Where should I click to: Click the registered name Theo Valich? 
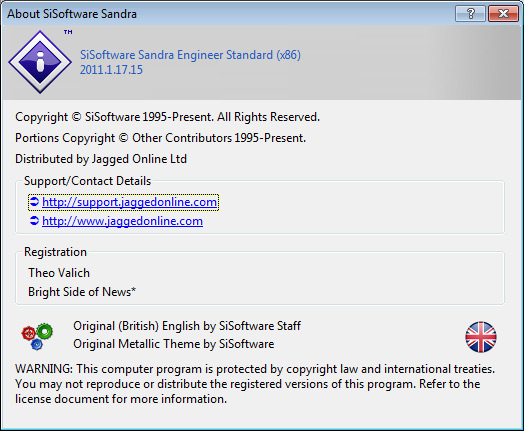(59, 273)
